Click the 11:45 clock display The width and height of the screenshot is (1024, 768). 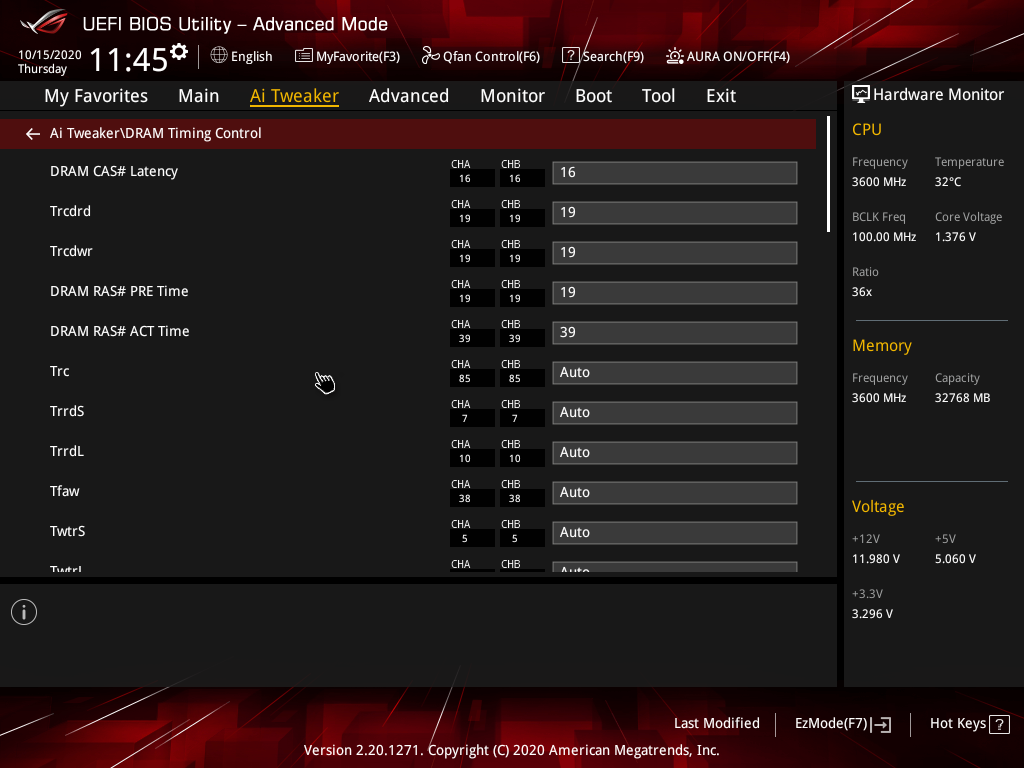point(129,59)
